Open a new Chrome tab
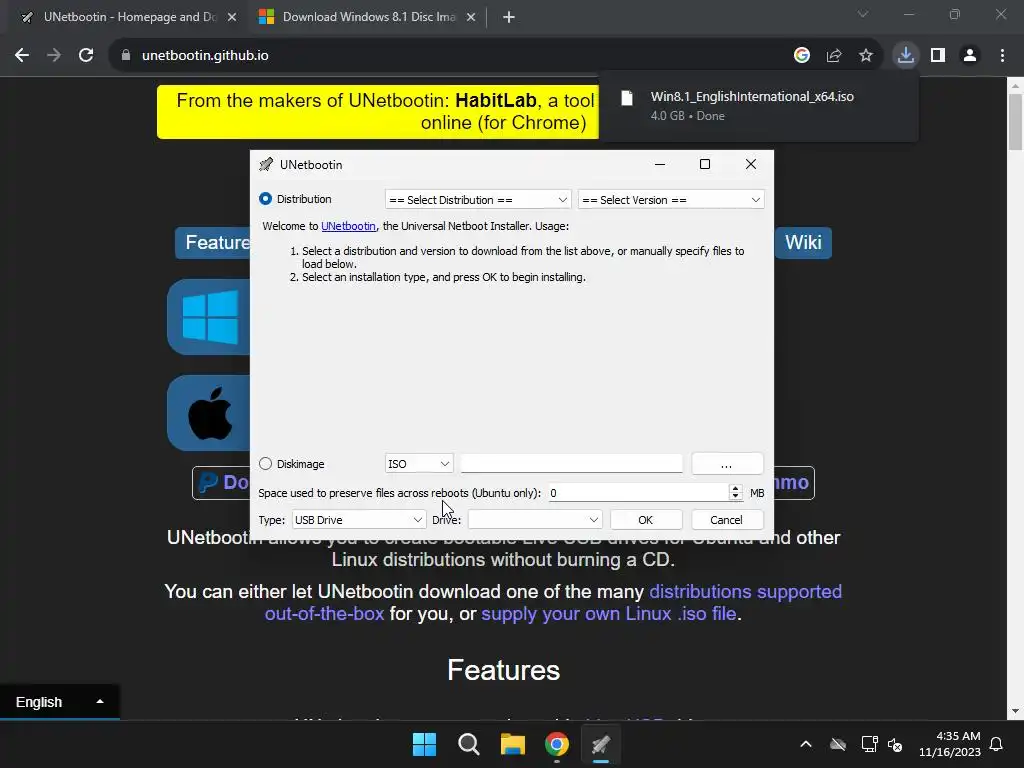The height and width of the screenshot is (768, 1024). (509, 17)
